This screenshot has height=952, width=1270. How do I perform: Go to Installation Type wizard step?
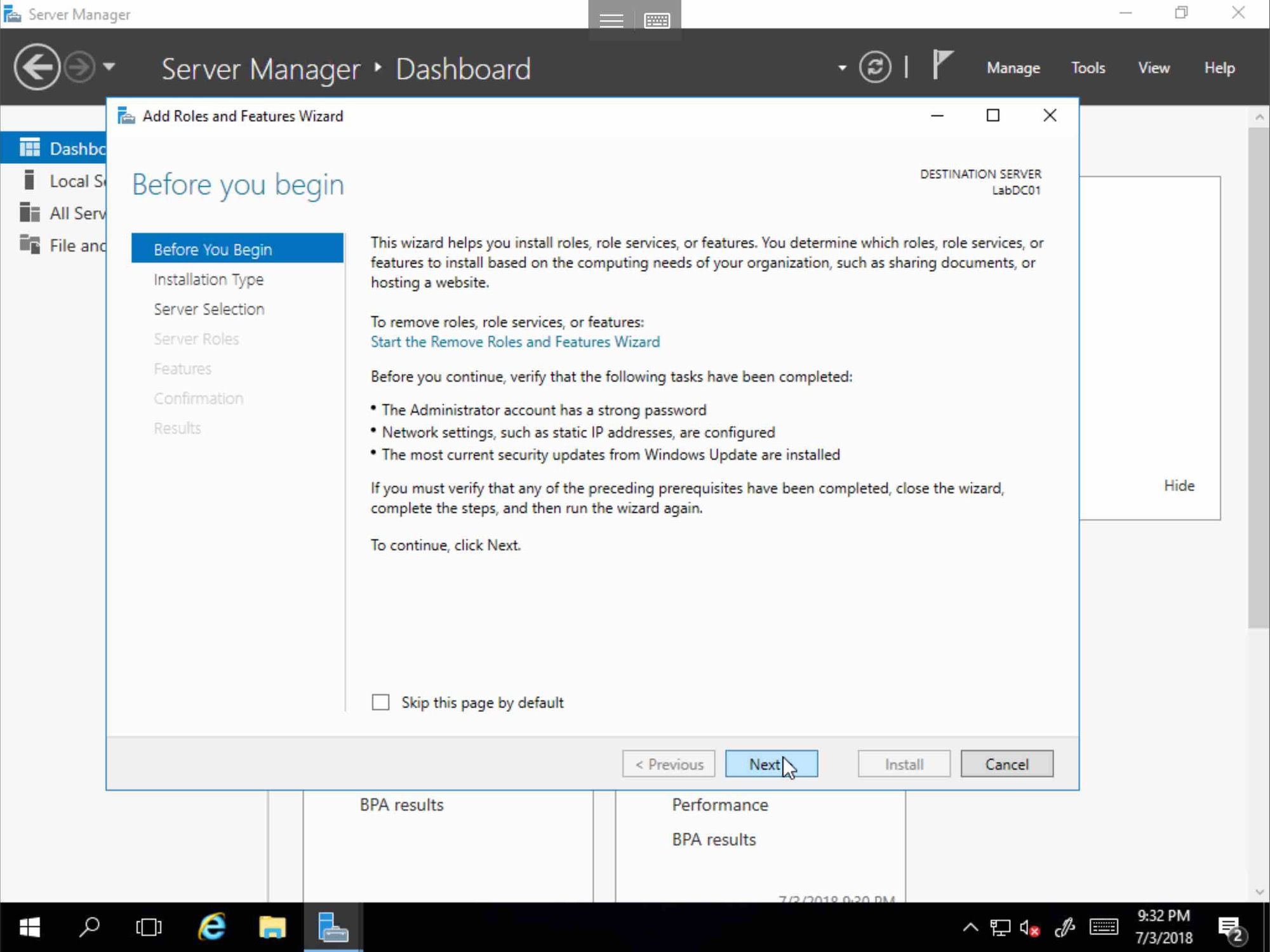pyautogui.click(x=208, y=279)
